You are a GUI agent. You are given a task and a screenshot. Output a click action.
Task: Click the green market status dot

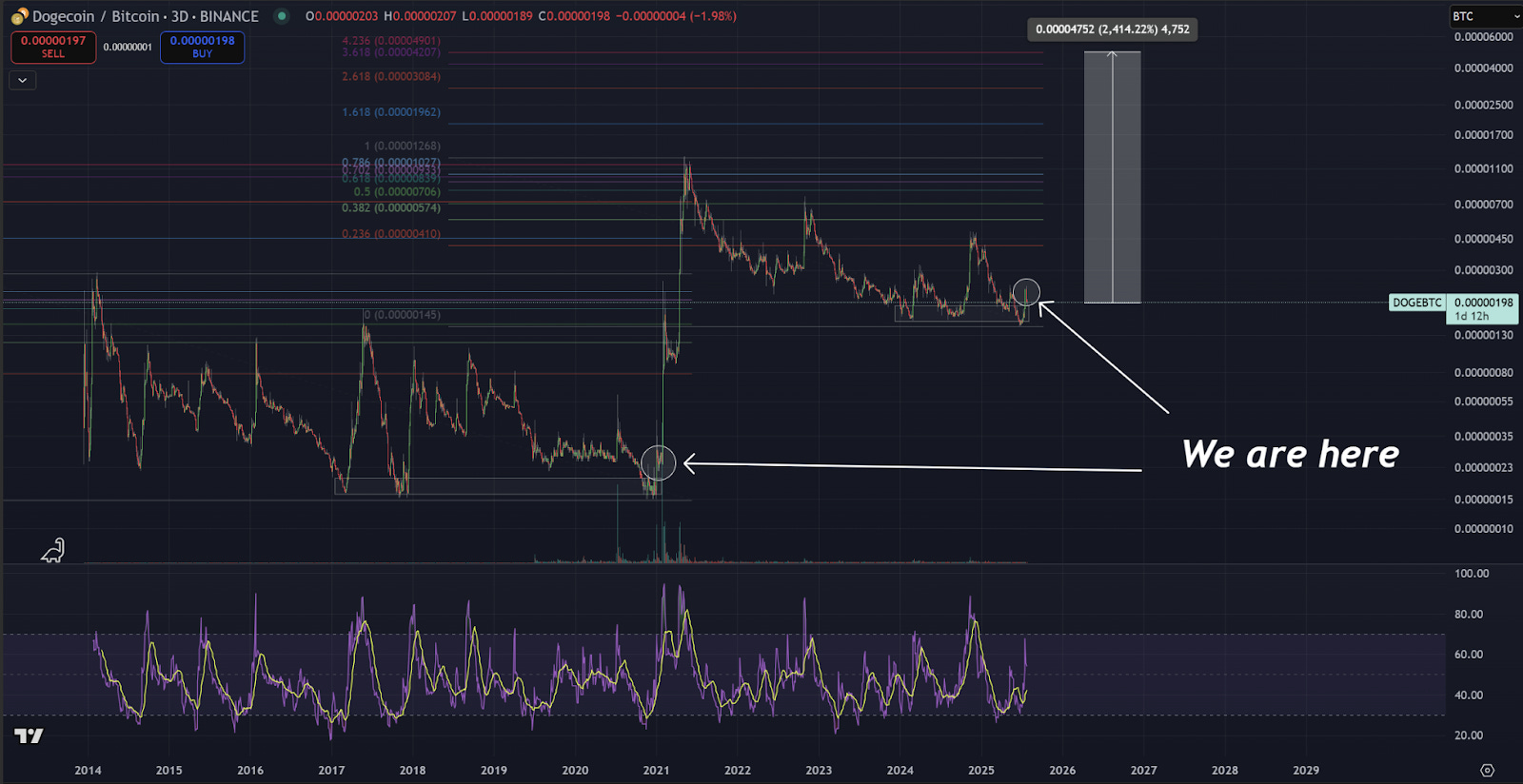[x=281, y=16]
